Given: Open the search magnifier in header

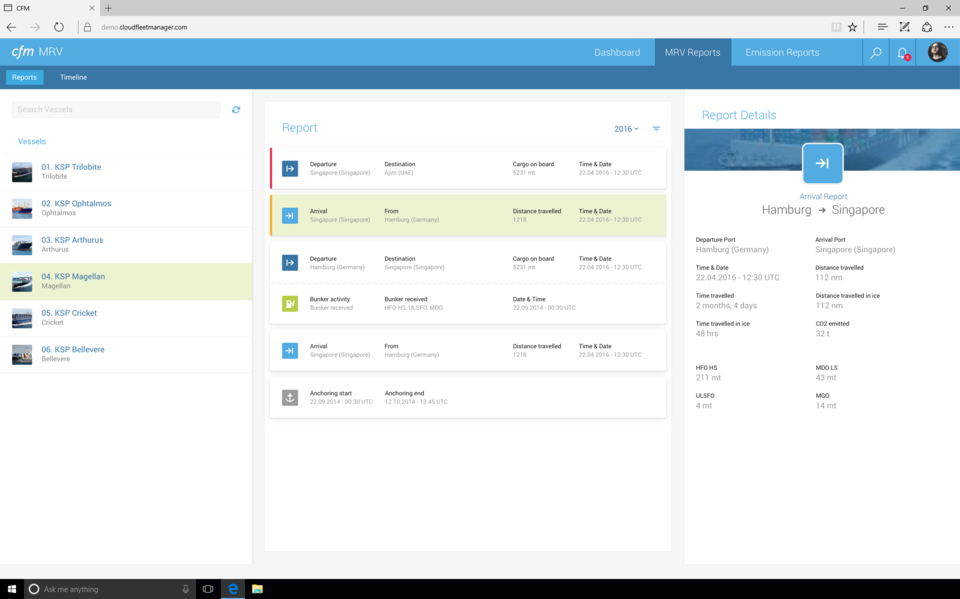Looking at the screenshot, I should [876, 53].
